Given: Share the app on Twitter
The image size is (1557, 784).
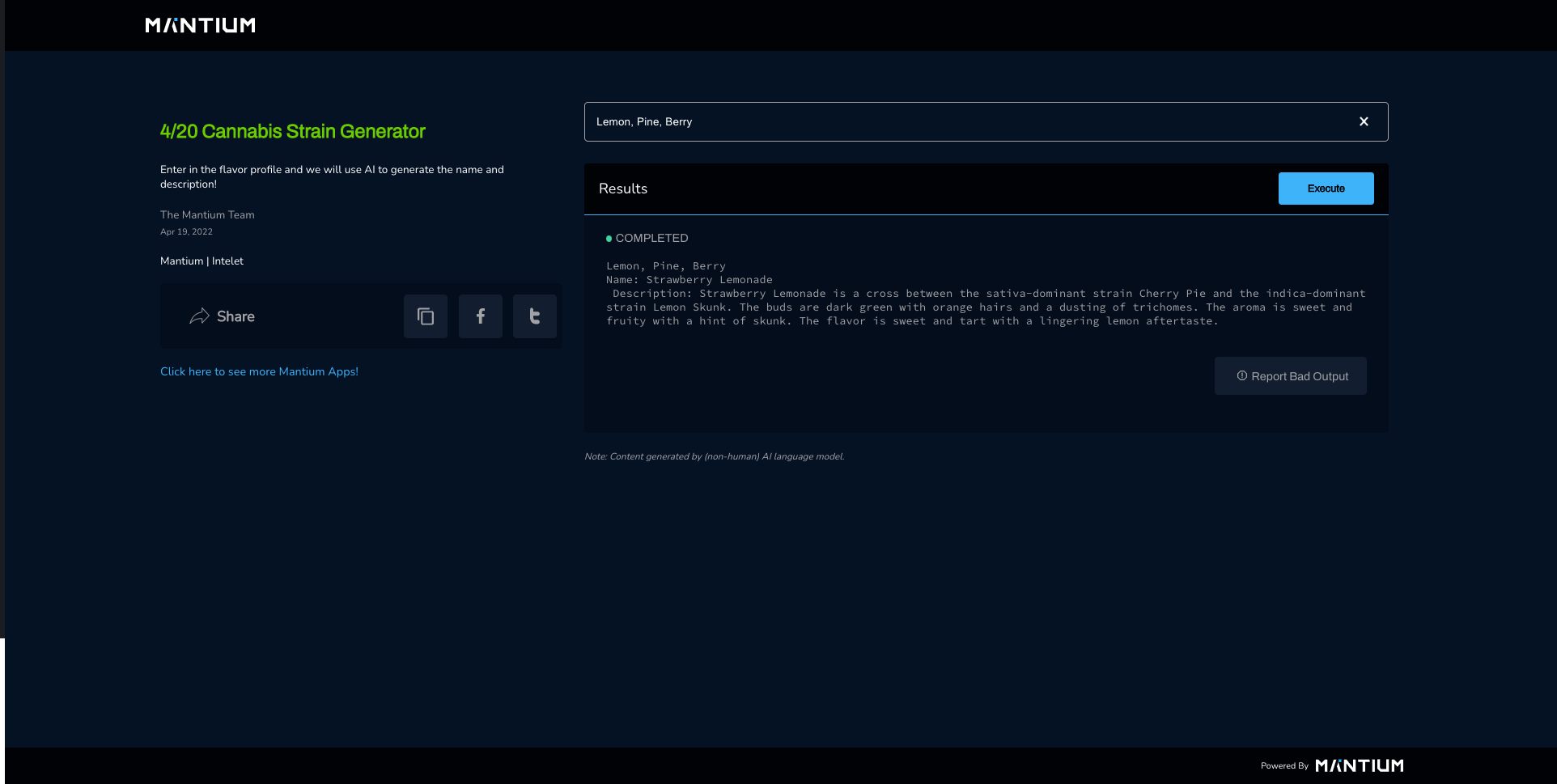Looking at the screenshot, I should pyautogui.click(x=535, y=316).
